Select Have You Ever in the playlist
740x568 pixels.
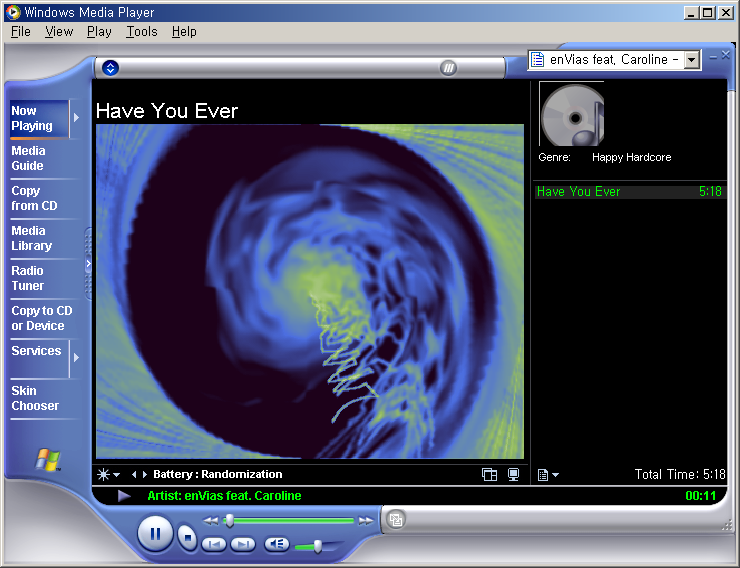630,192
